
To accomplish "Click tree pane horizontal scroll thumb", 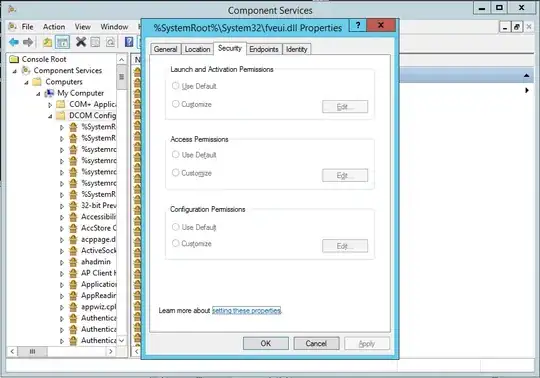I will 32,351.
